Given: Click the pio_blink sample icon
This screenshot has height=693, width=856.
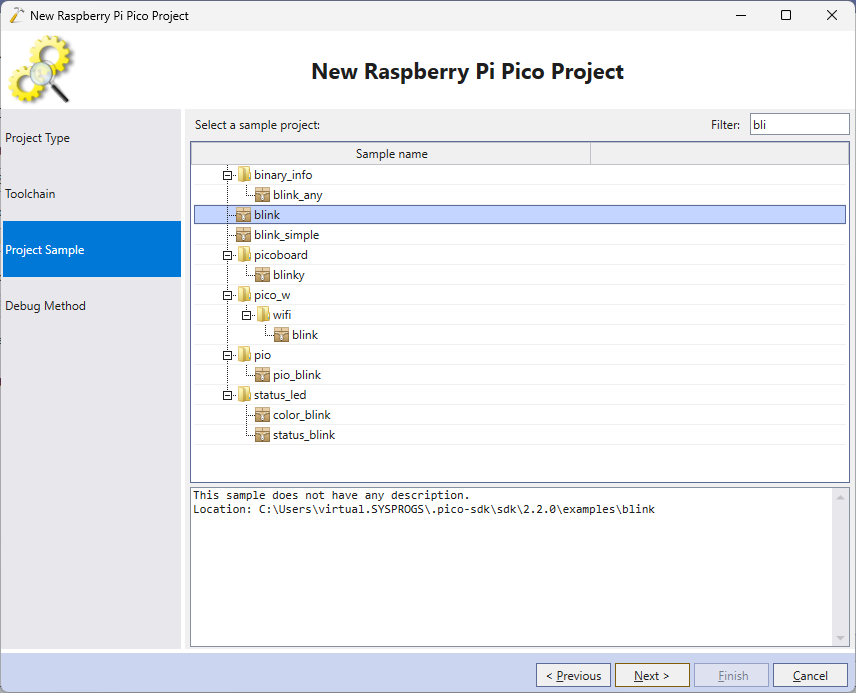Looking at the screenshot, I should (263, 375).
